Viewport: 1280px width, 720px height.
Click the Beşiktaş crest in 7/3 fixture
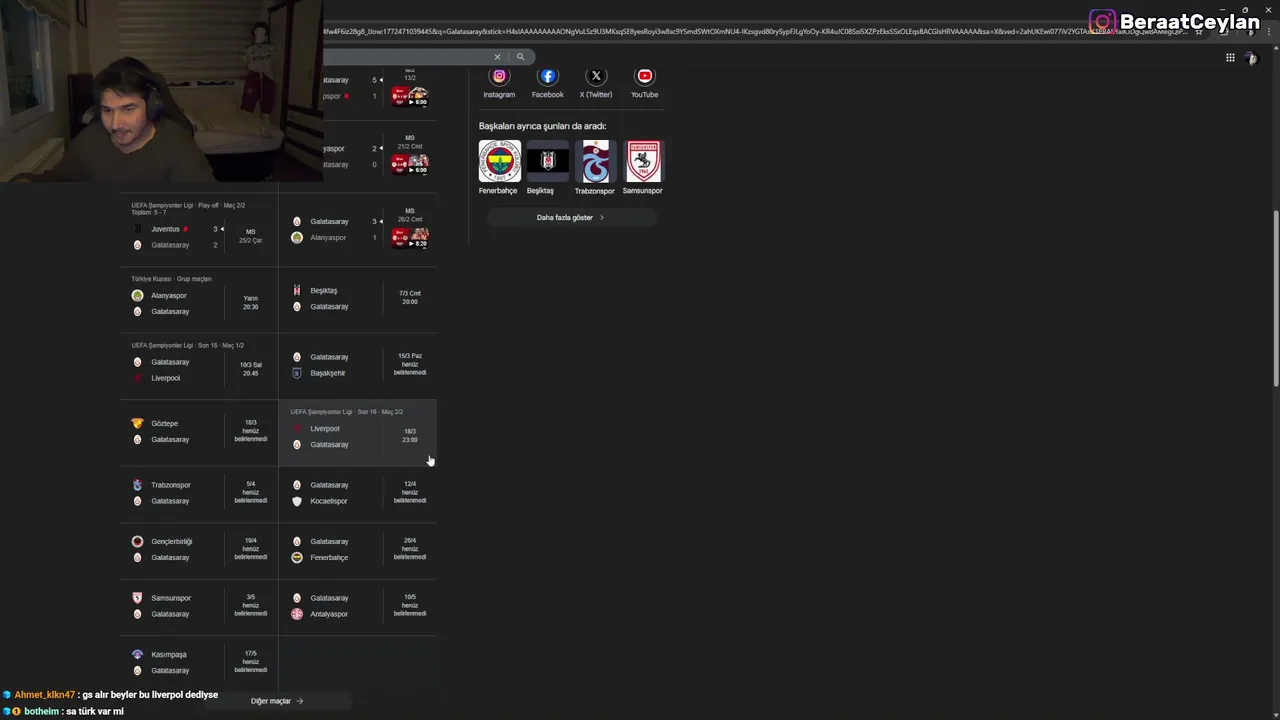click(296, 290)
